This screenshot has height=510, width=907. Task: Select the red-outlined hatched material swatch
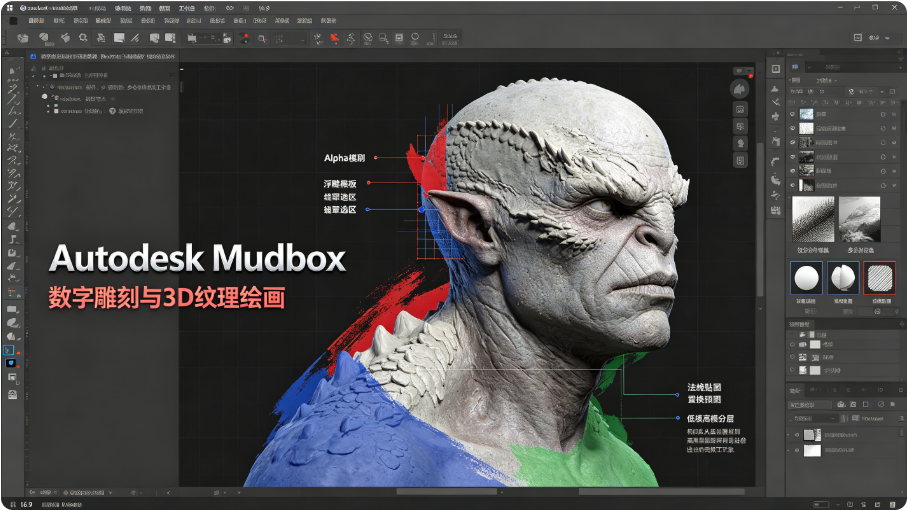(879, 278)
